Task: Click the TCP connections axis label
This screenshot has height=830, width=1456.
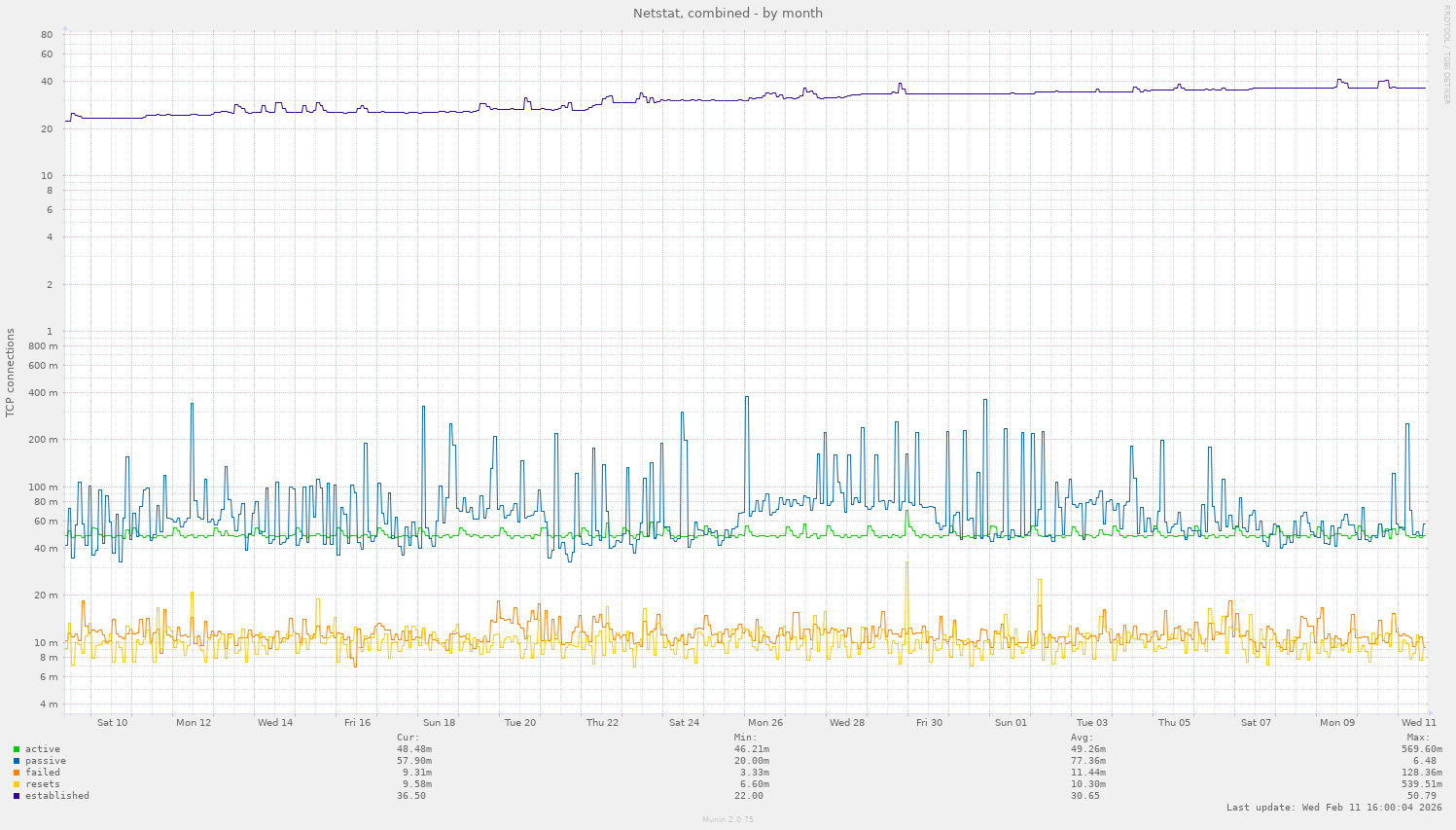Action: pos(10,370)
